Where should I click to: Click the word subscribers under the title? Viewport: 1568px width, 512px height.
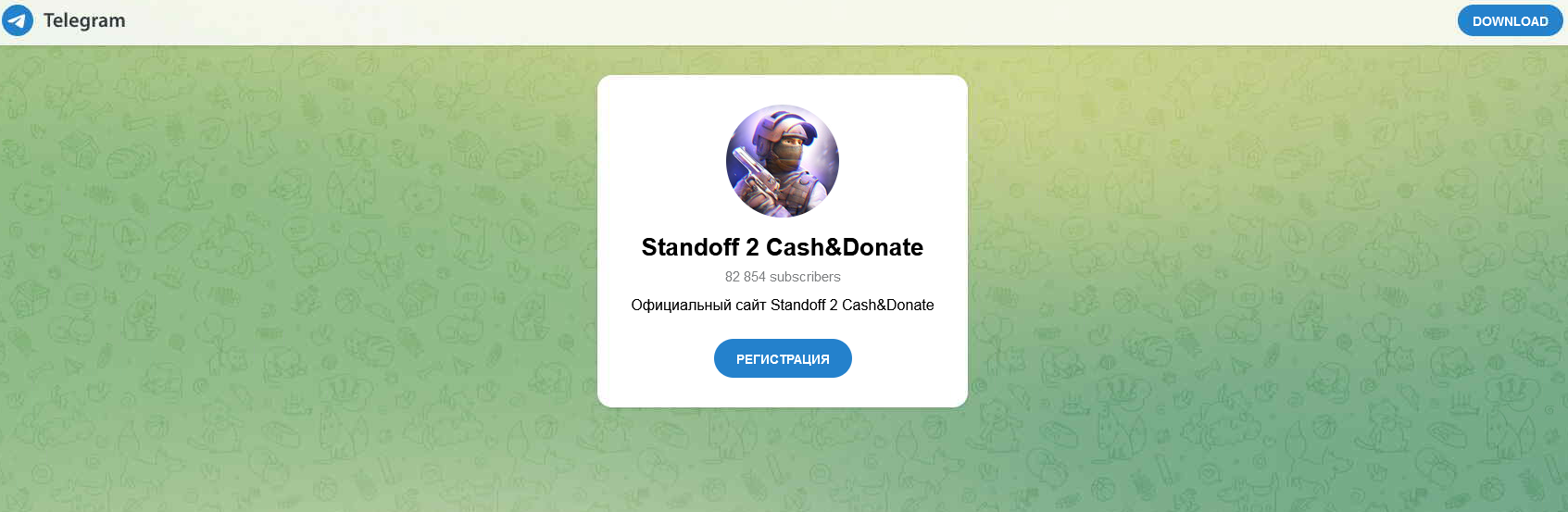pyautogui.click(x=806, y=277)
